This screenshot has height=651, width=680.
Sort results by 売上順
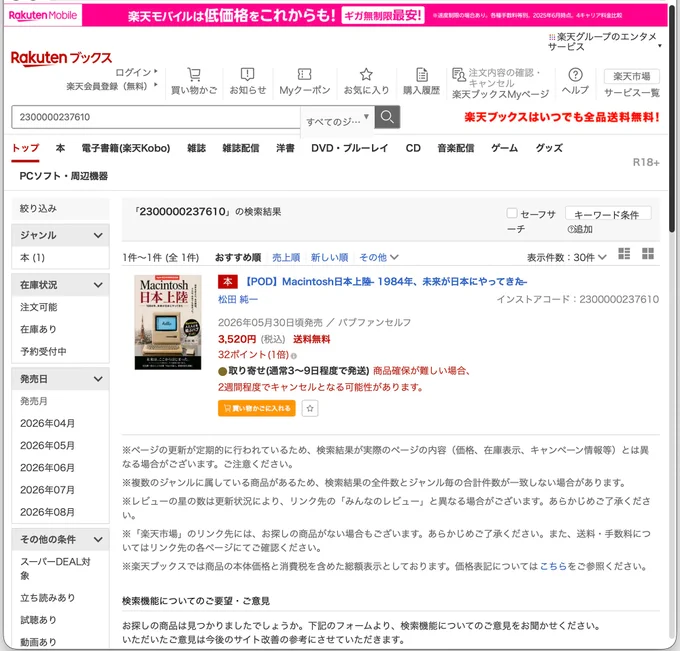pos(286,257)
